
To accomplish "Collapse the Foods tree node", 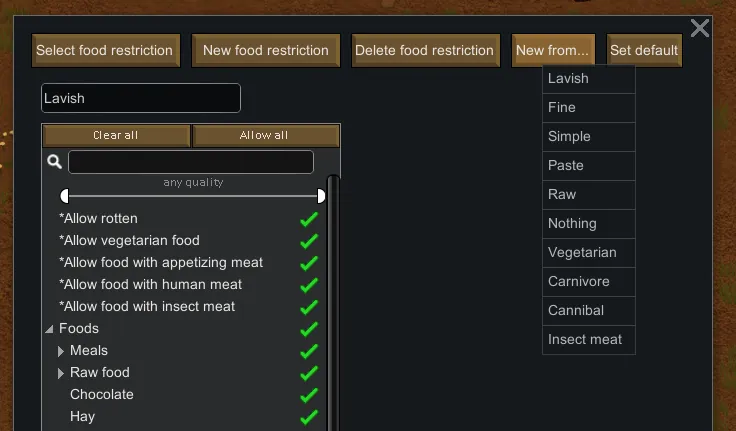I will coord(49,329).
